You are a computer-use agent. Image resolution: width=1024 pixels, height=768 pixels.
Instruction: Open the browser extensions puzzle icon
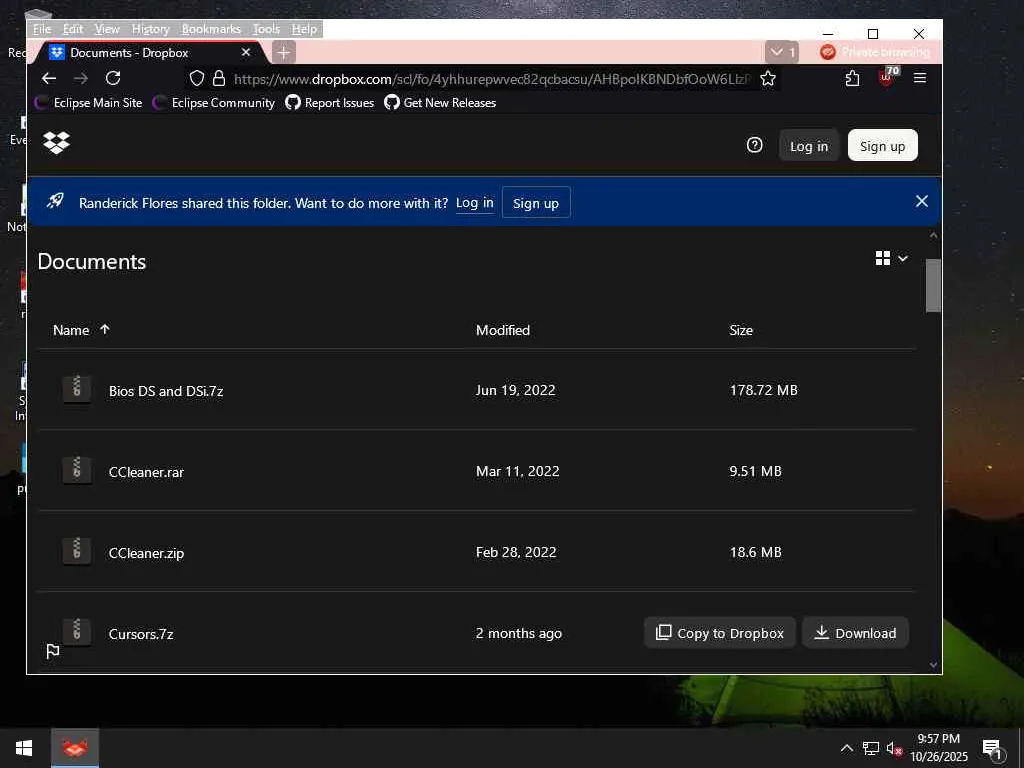(852, 78)
